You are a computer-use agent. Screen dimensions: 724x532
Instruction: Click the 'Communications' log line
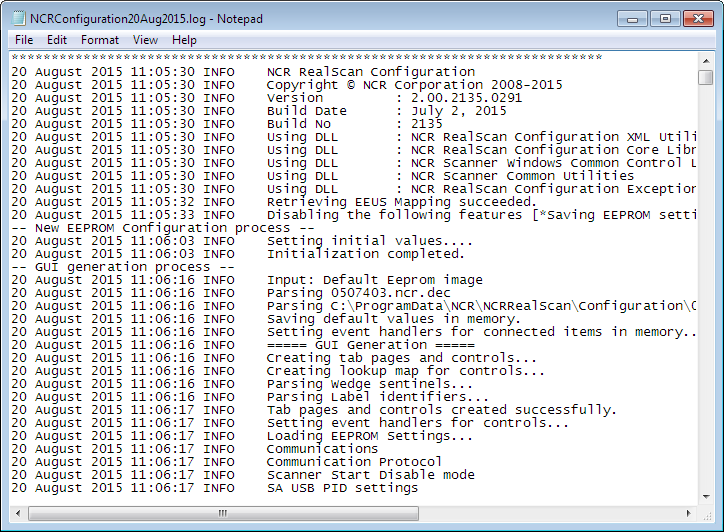point(322,449)
